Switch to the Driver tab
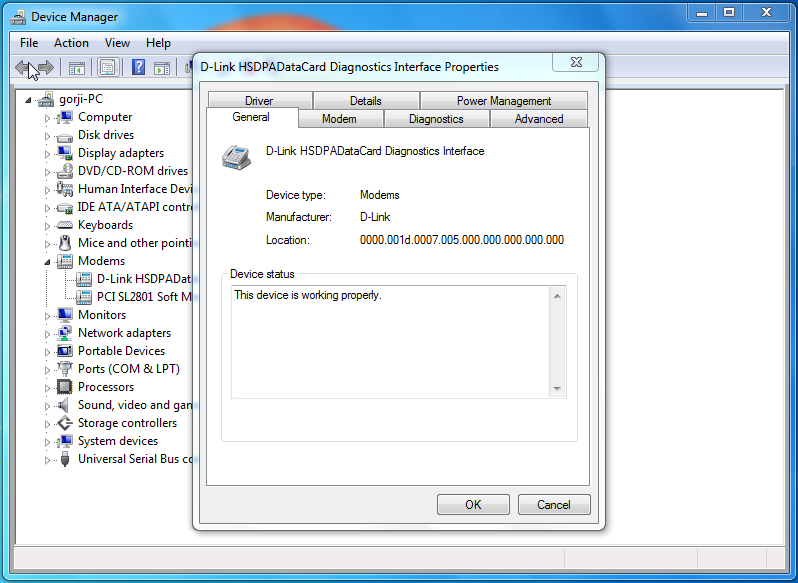The image size is (798, 583). (x=260, y=100)
